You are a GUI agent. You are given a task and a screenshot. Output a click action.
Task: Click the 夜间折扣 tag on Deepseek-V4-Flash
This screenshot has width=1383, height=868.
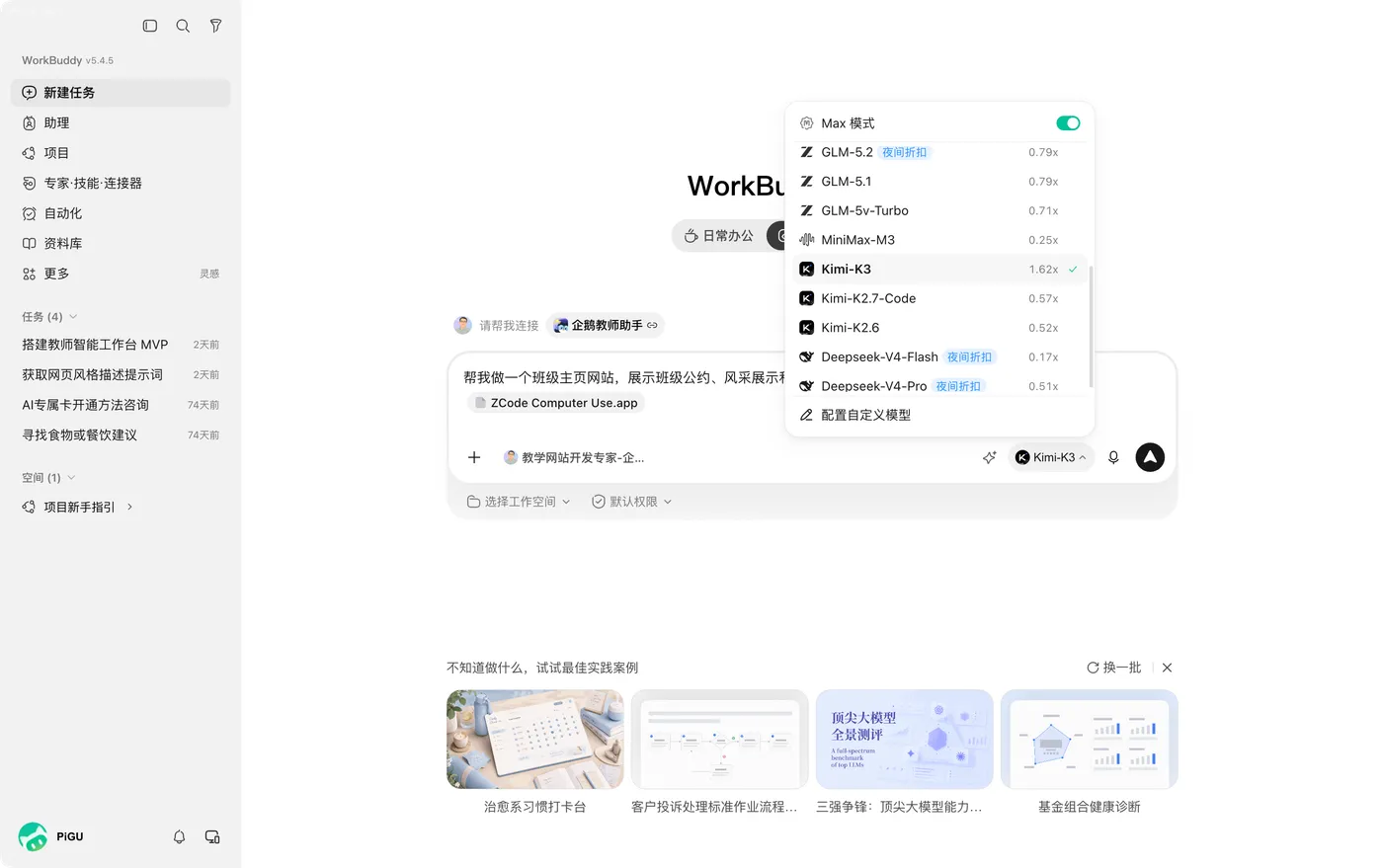(969, 356)
